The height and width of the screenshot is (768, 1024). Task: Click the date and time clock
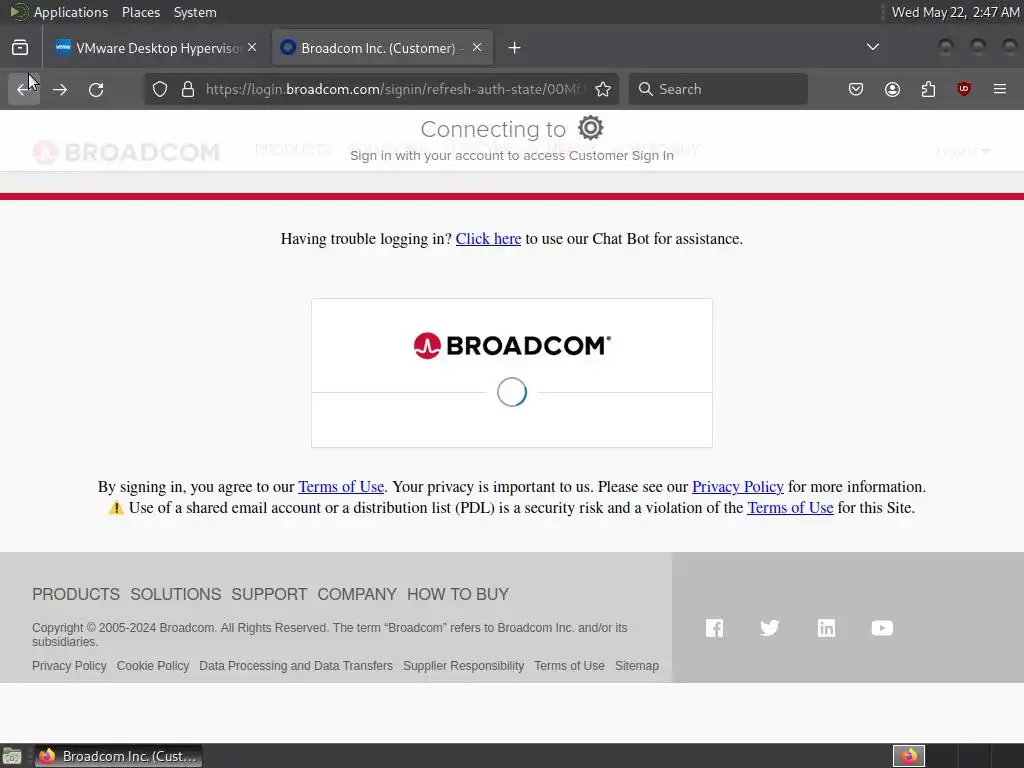(x=955, y=12)
